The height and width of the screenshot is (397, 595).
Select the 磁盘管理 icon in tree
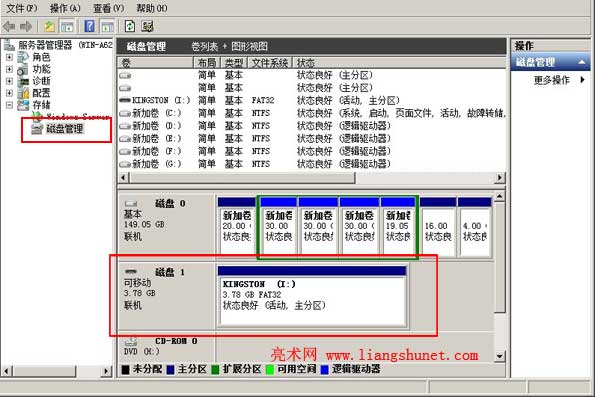point(37,129)
